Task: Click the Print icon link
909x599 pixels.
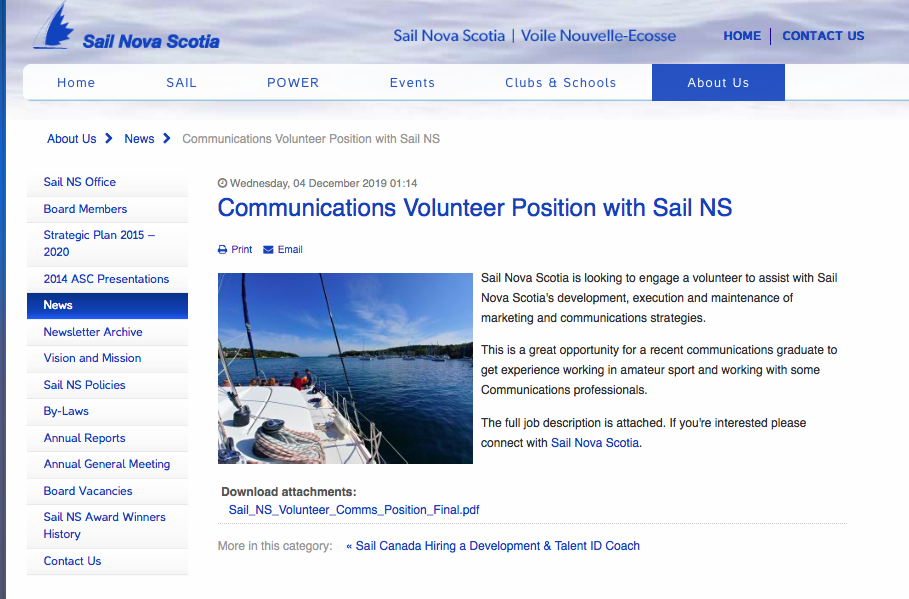Action: [x=235, y=250]
